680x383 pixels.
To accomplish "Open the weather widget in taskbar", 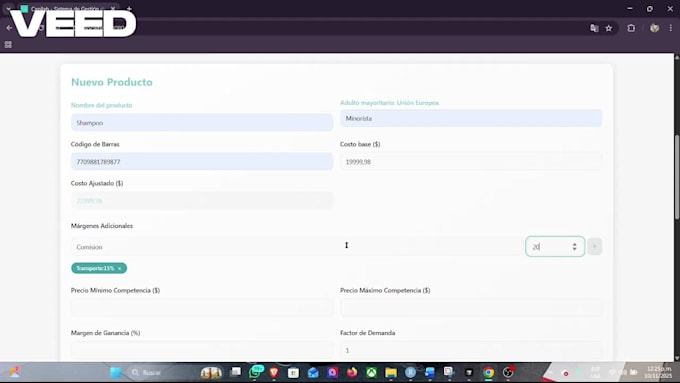I will (x=14, y=372).
